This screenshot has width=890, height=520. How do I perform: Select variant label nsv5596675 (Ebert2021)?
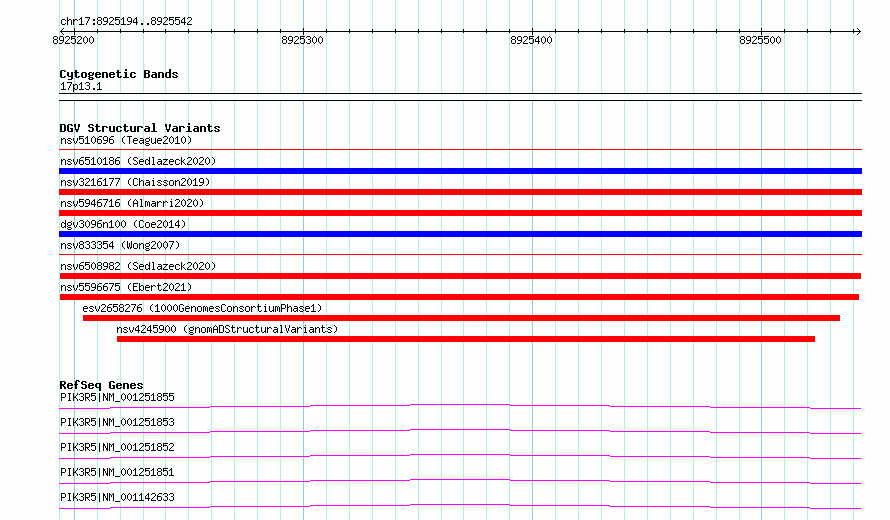pyautogui.click(x=126, y=287)
